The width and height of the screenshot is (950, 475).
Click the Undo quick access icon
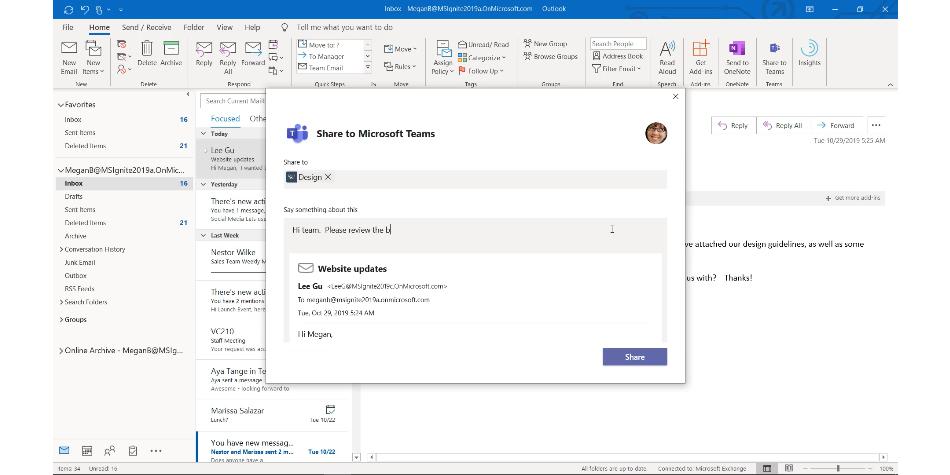(85, 9)
